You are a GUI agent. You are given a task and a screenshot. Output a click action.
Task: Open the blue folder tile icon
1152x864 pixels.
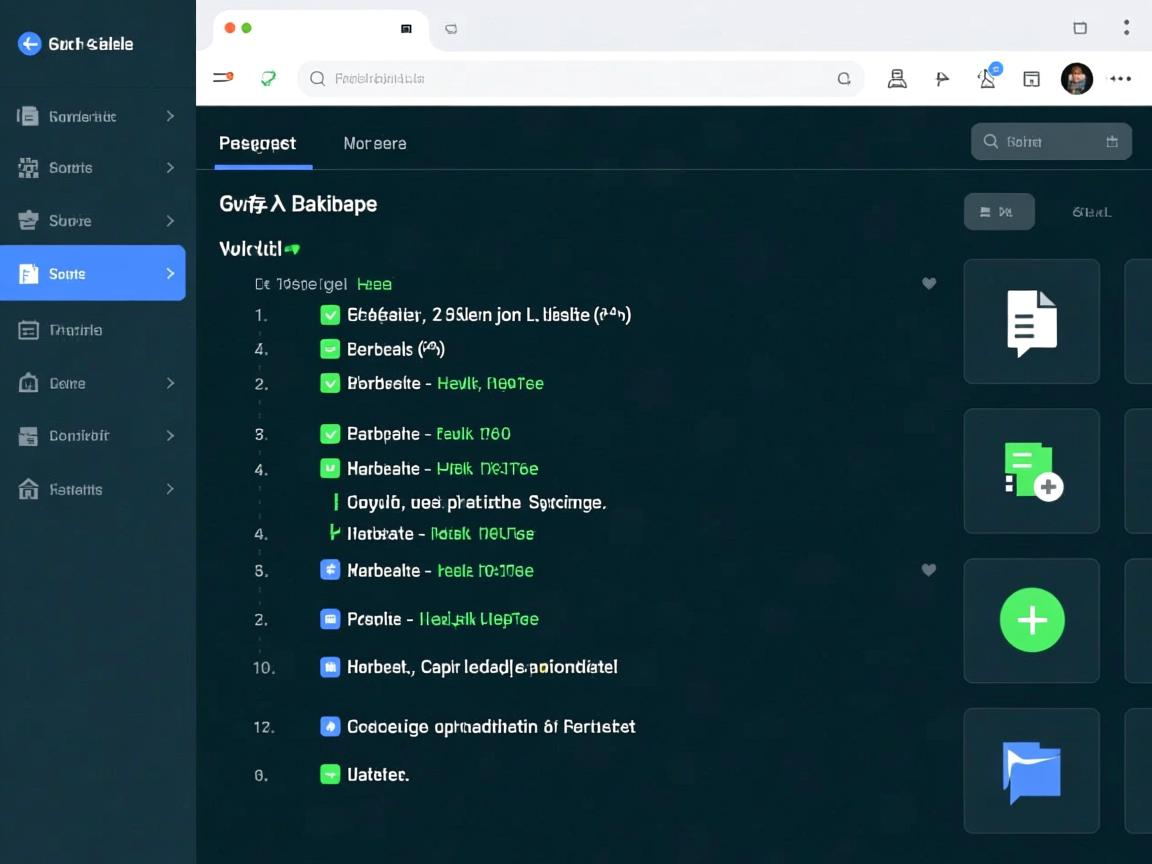(1031, 771)
